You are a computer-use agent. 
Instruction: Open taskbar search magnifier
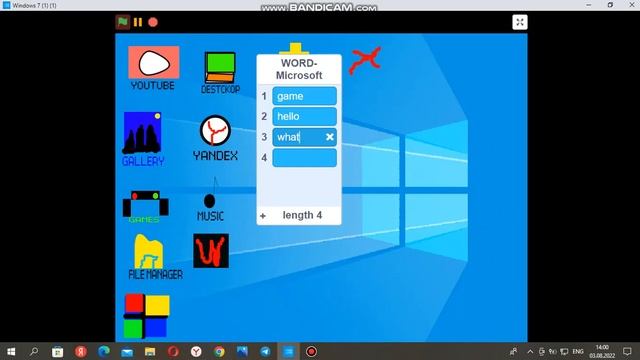tap(34, 351)
